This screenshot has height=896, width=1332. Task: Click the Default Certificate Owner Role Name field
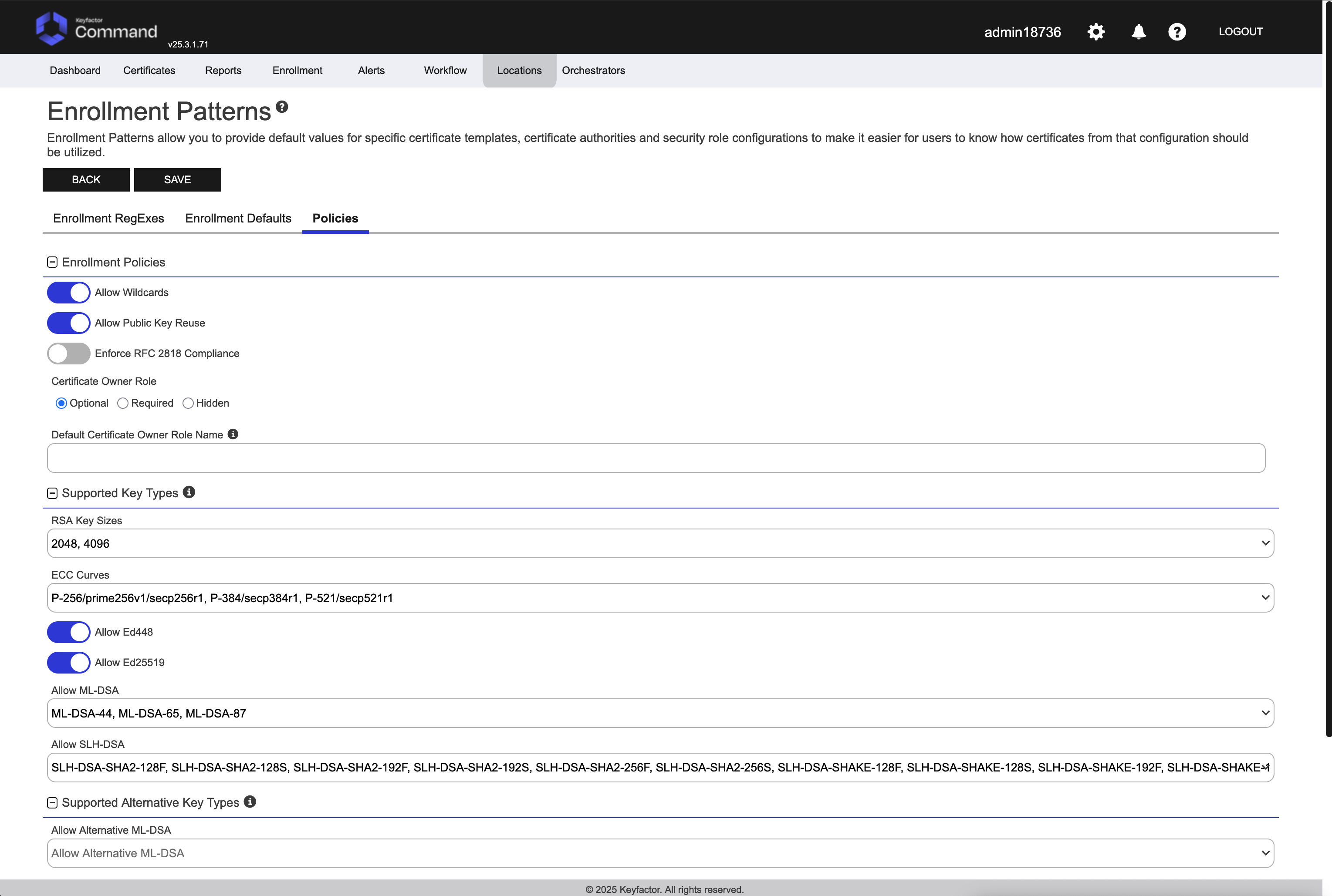click(x=656, y=458)
